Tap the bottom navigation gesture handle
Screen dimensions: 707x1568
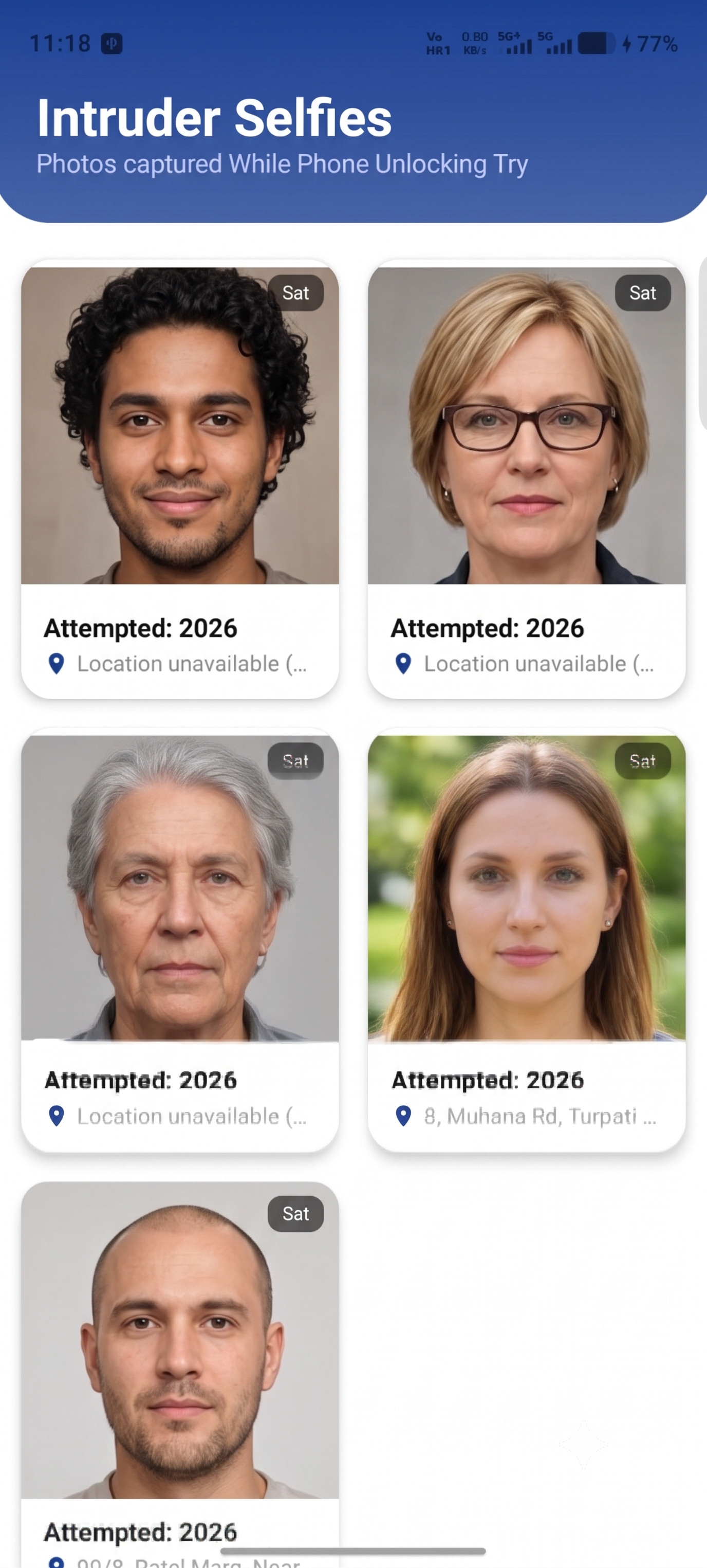coord(353,1551)
